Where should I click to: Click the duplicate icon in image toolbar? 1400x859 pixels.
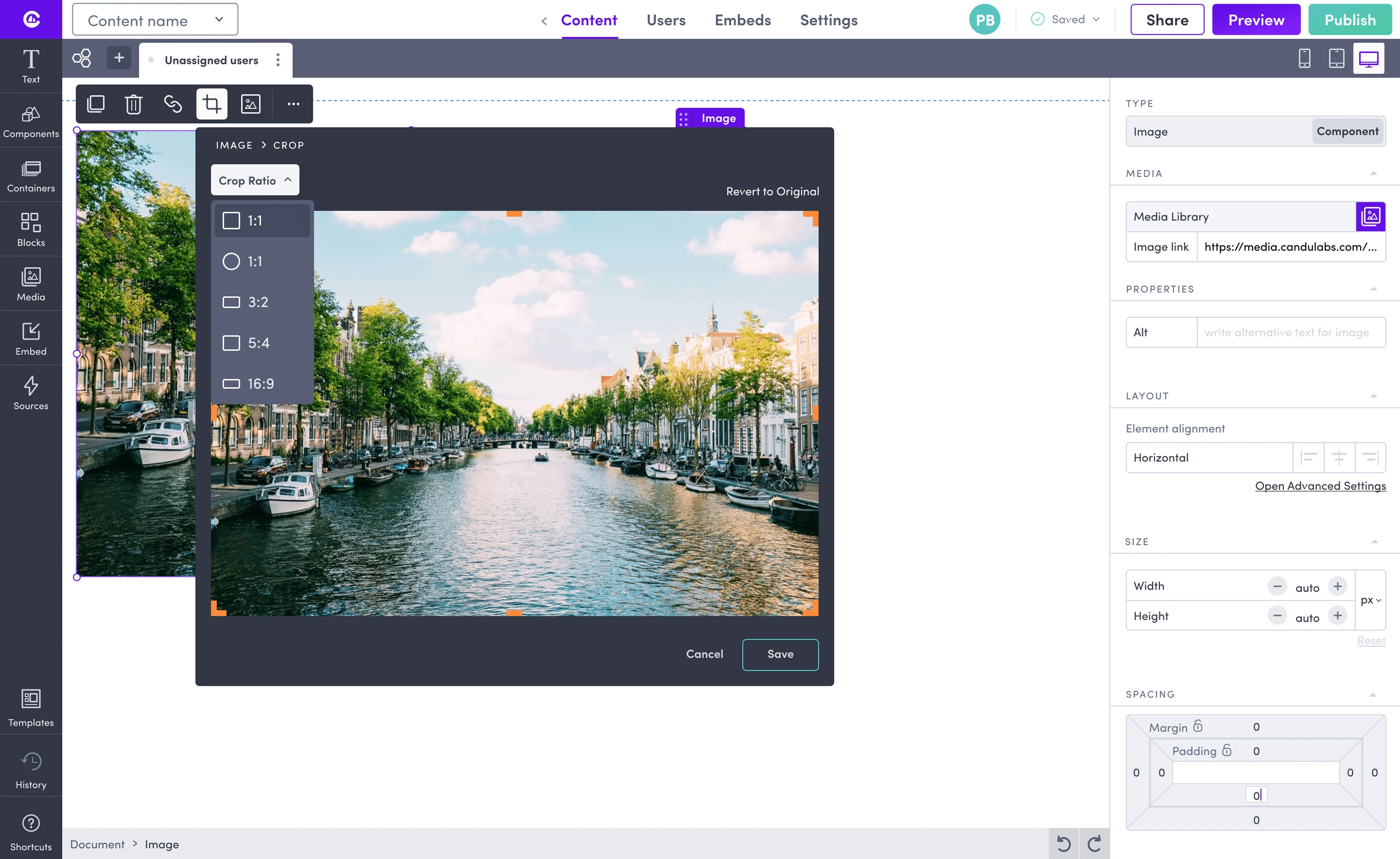96,104
